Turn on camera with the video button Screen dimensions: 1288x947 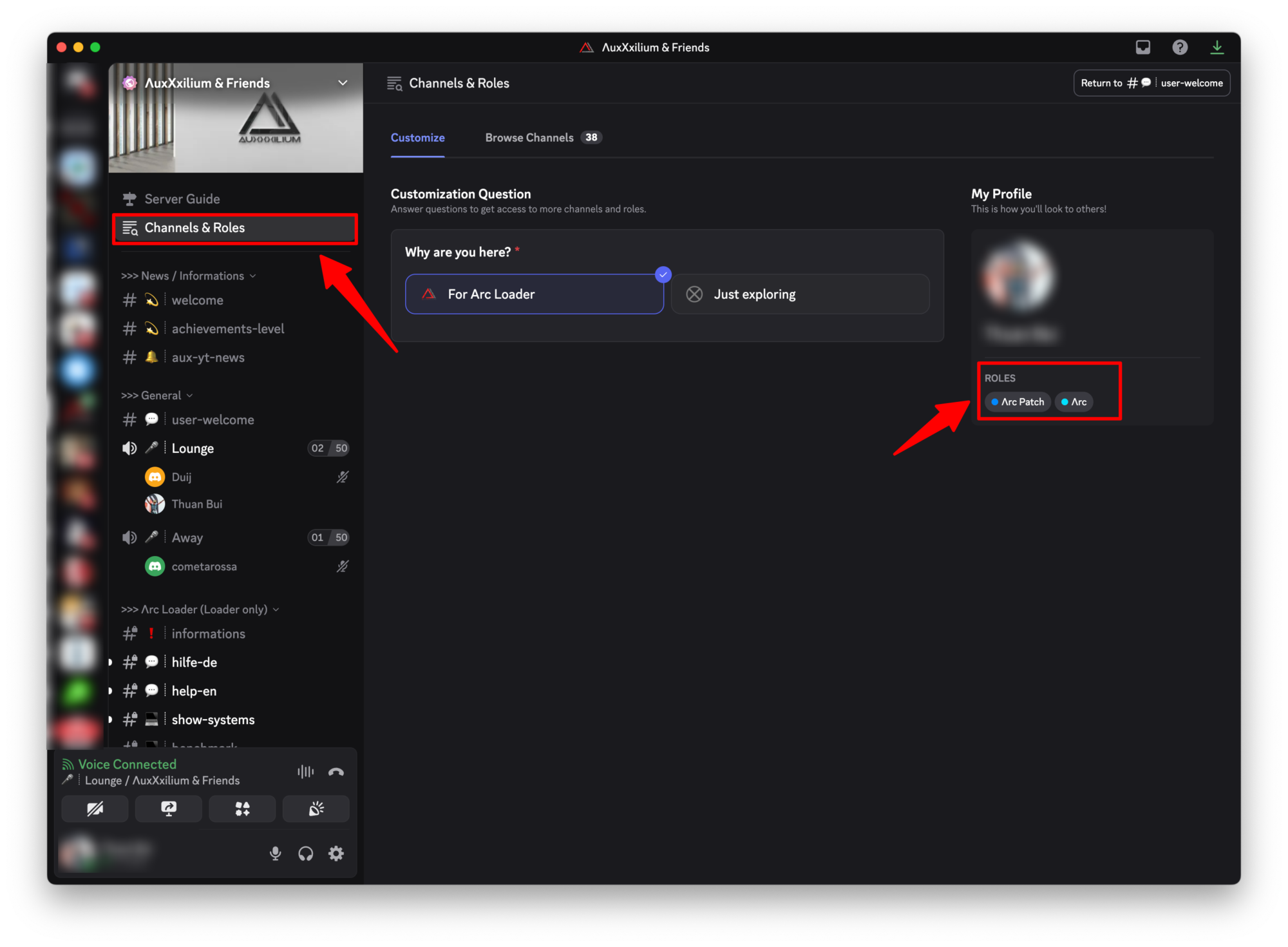point(95,808)
